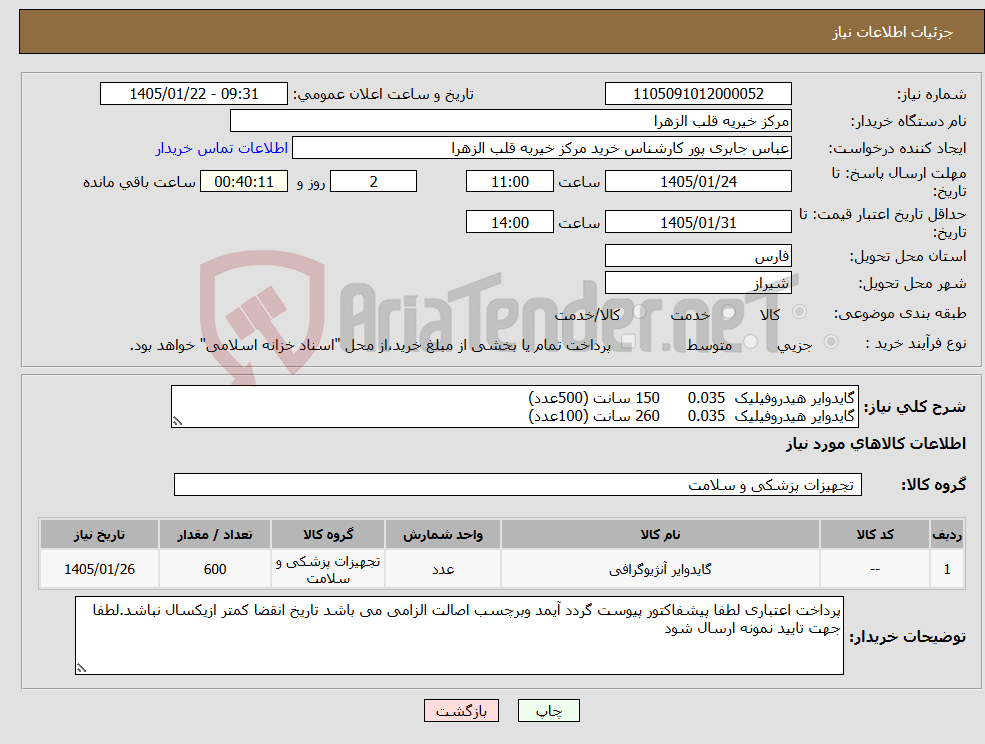Click the گروه کالا column header
985x744 pixels.
(328, 534)
